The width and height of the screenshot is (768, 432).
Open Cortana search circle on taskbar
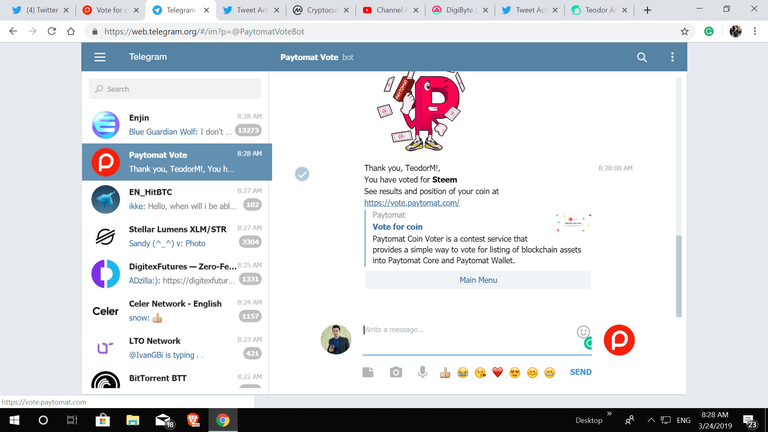(x=43, y=420)
